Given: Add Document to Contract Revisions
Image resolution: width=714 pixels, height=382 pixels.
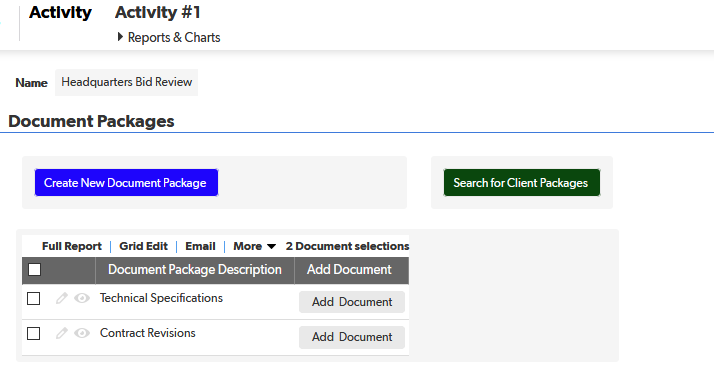Looking at the screenshot, I should click(x=352, y=337).
